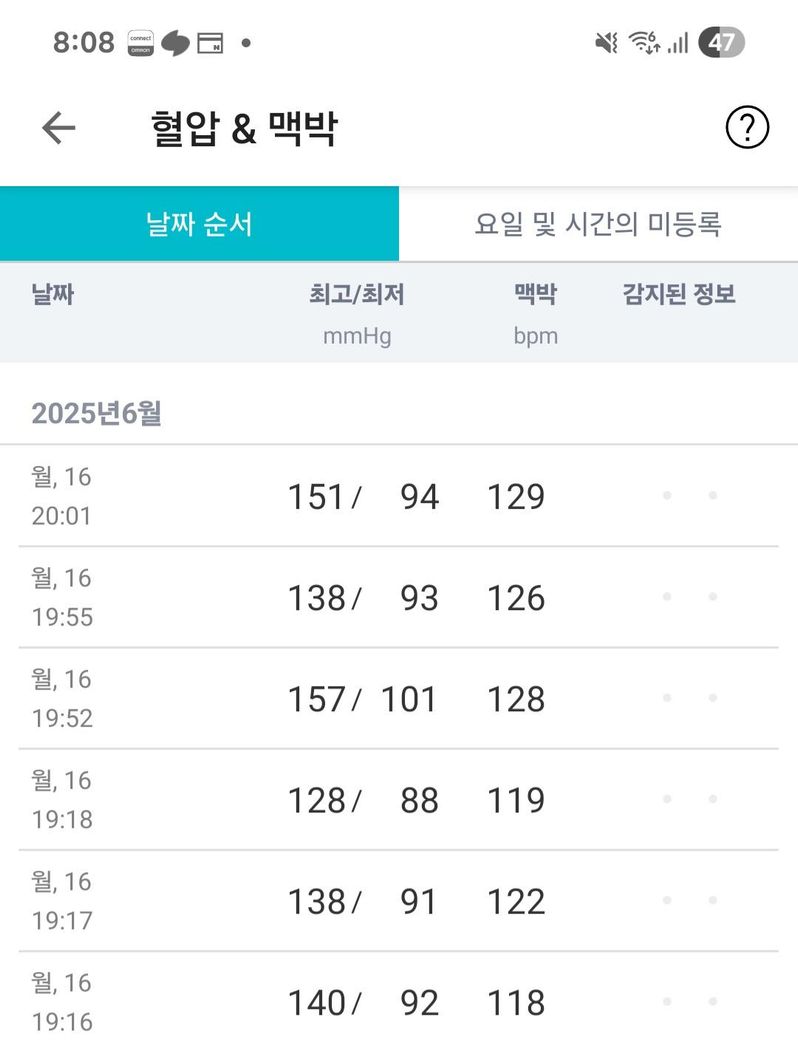Open the 19:17 reading of 138/91

[399, 901]
